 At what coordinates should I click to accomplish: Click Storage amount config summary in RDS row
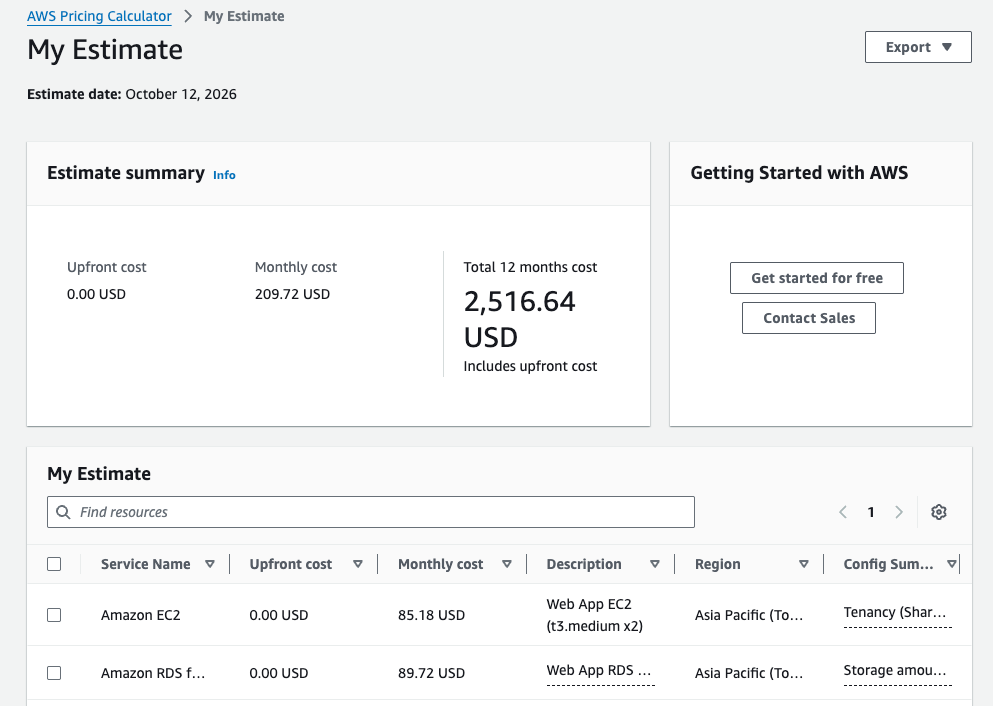point(895,671)
